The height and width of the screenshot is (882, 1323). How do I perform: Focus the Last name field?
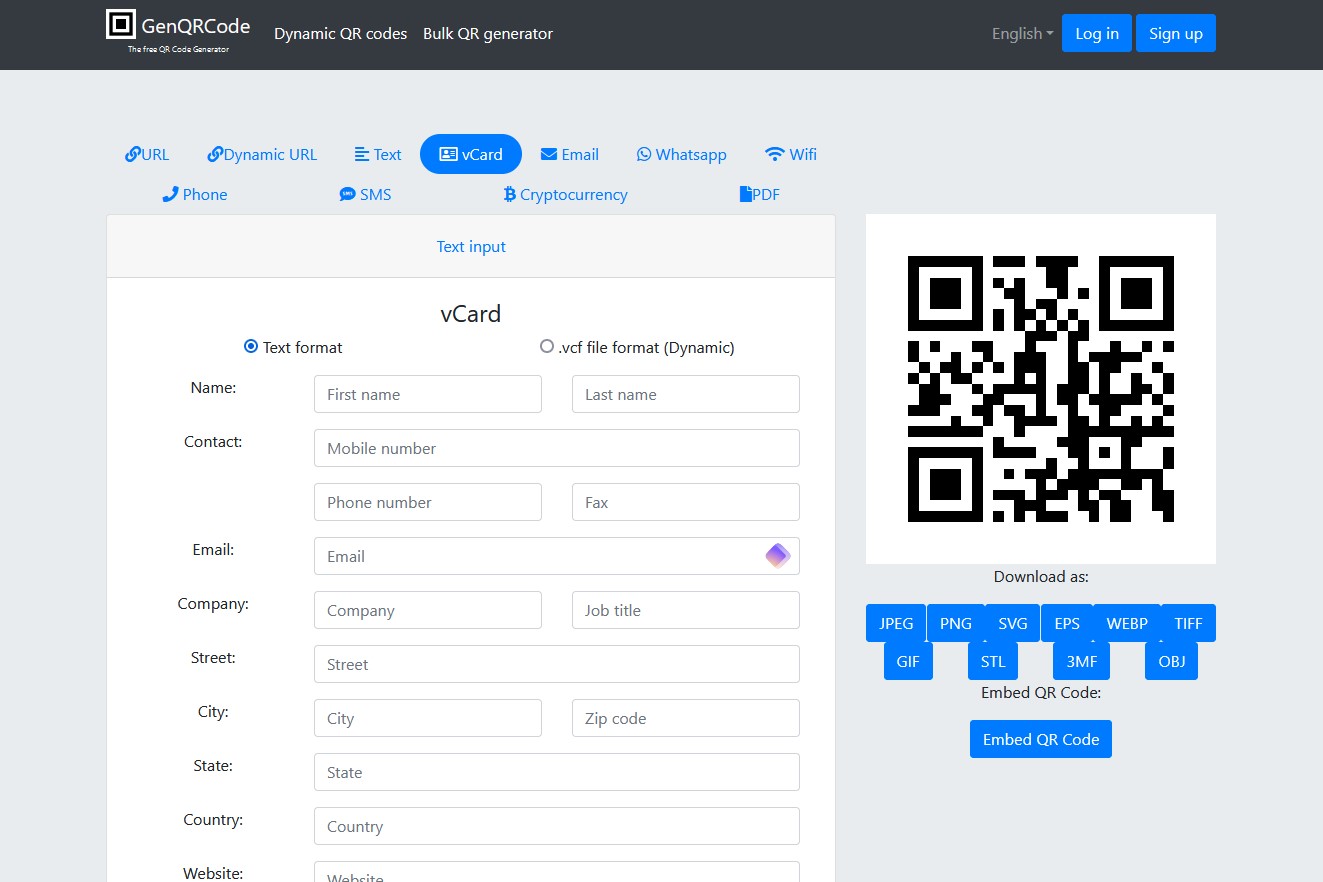686,394
